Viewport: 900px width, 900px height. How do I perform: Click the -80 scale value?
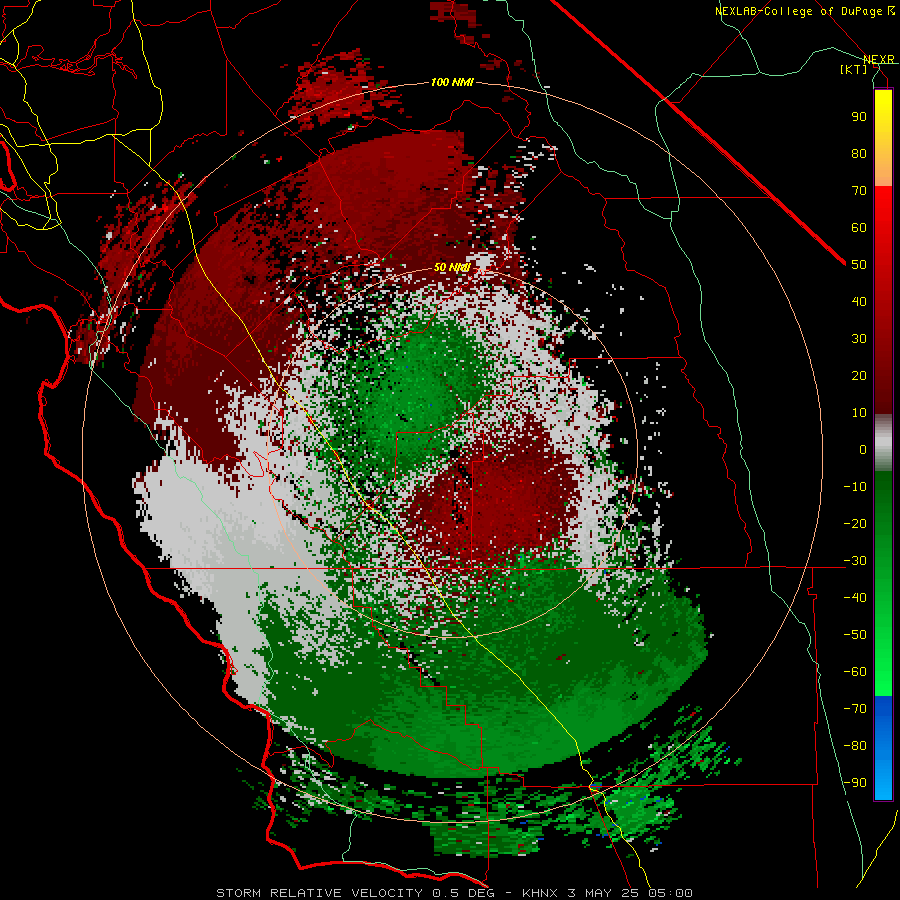855,746
